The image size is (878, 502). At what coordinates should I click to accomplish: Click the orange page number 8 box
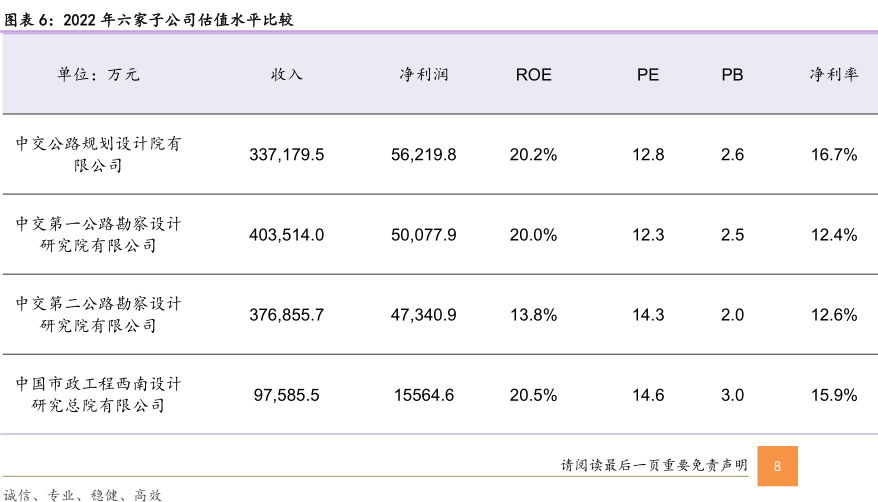coord(778,466)
